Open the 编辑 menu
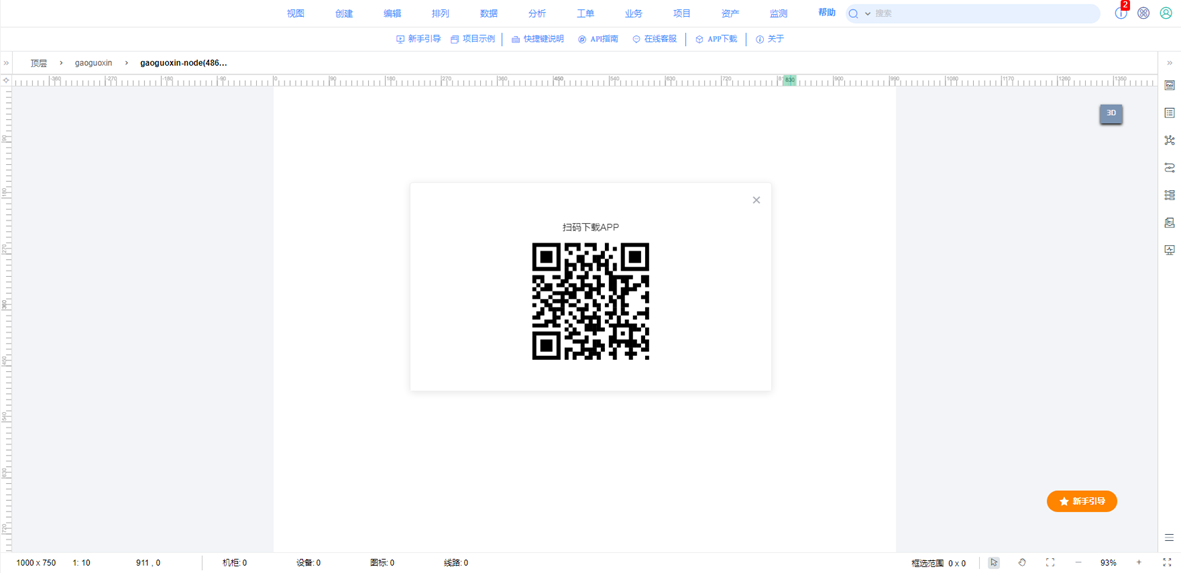The width and height of the screenshot is (1181, 573). click(x=392, y=14)
